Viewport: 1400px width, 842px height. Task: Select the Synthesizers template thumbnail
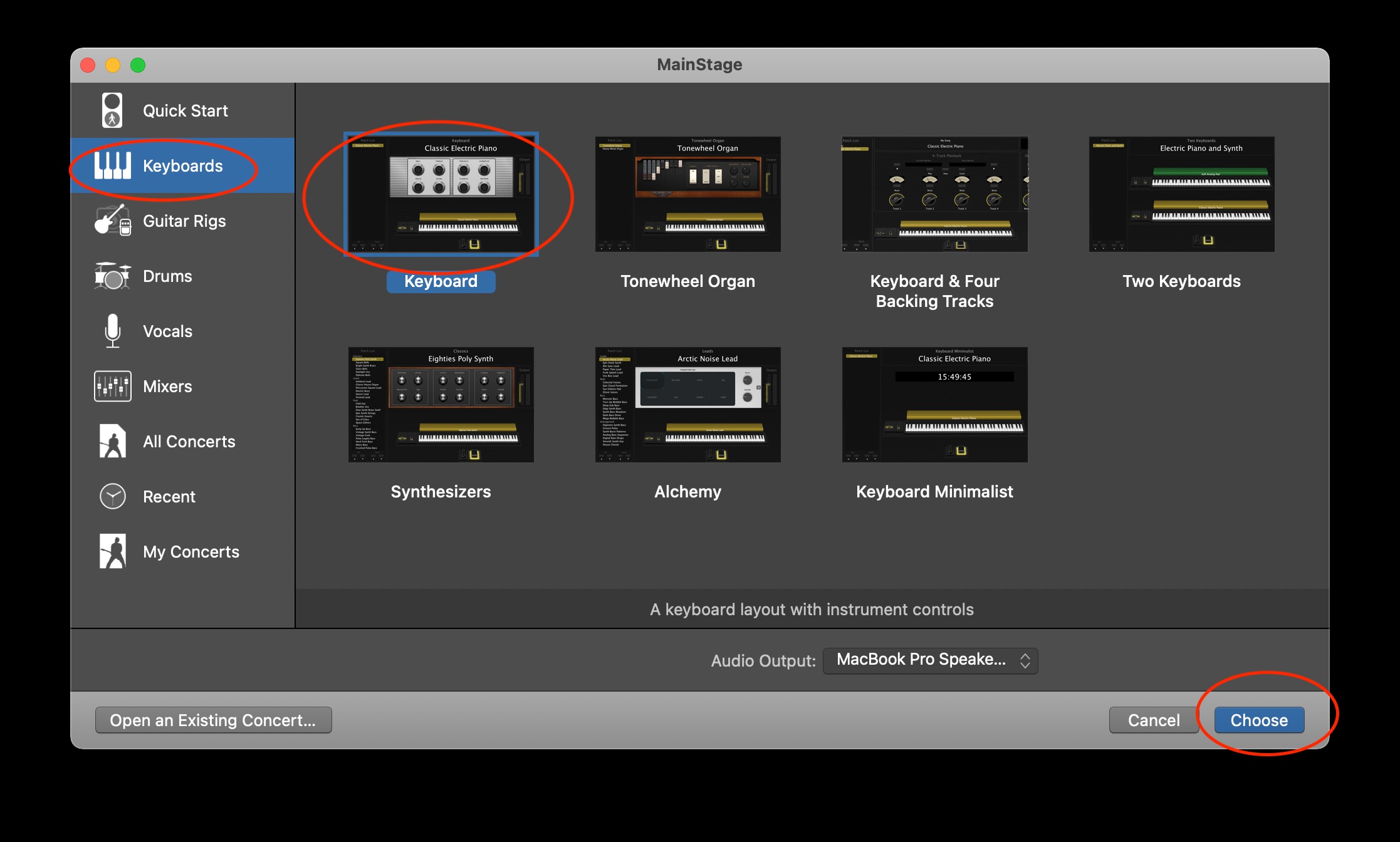pyautogui.click(x=441, y=405)
